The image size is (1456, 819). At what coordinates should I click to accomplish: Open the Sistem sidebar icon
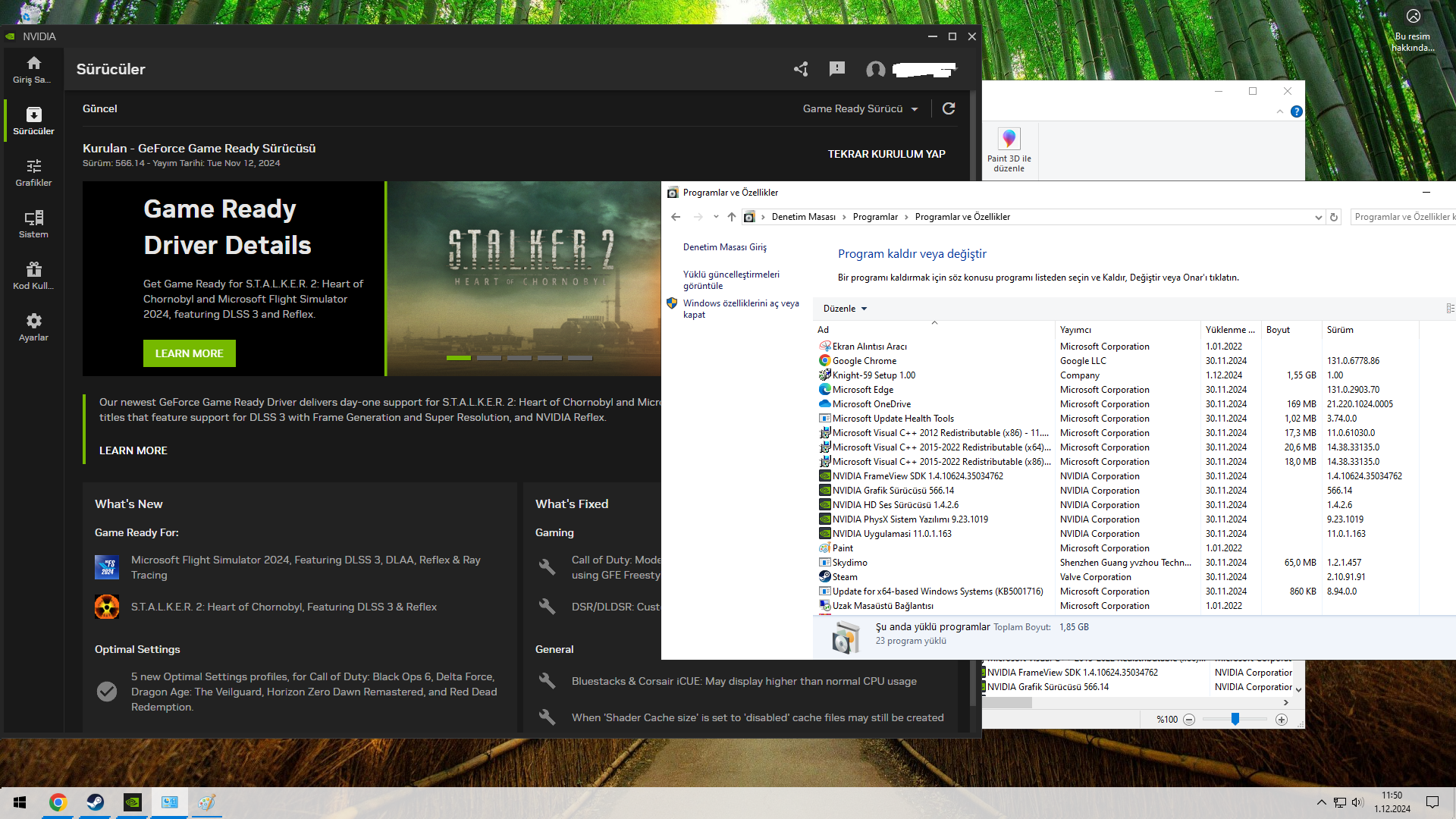pos(33,218)
